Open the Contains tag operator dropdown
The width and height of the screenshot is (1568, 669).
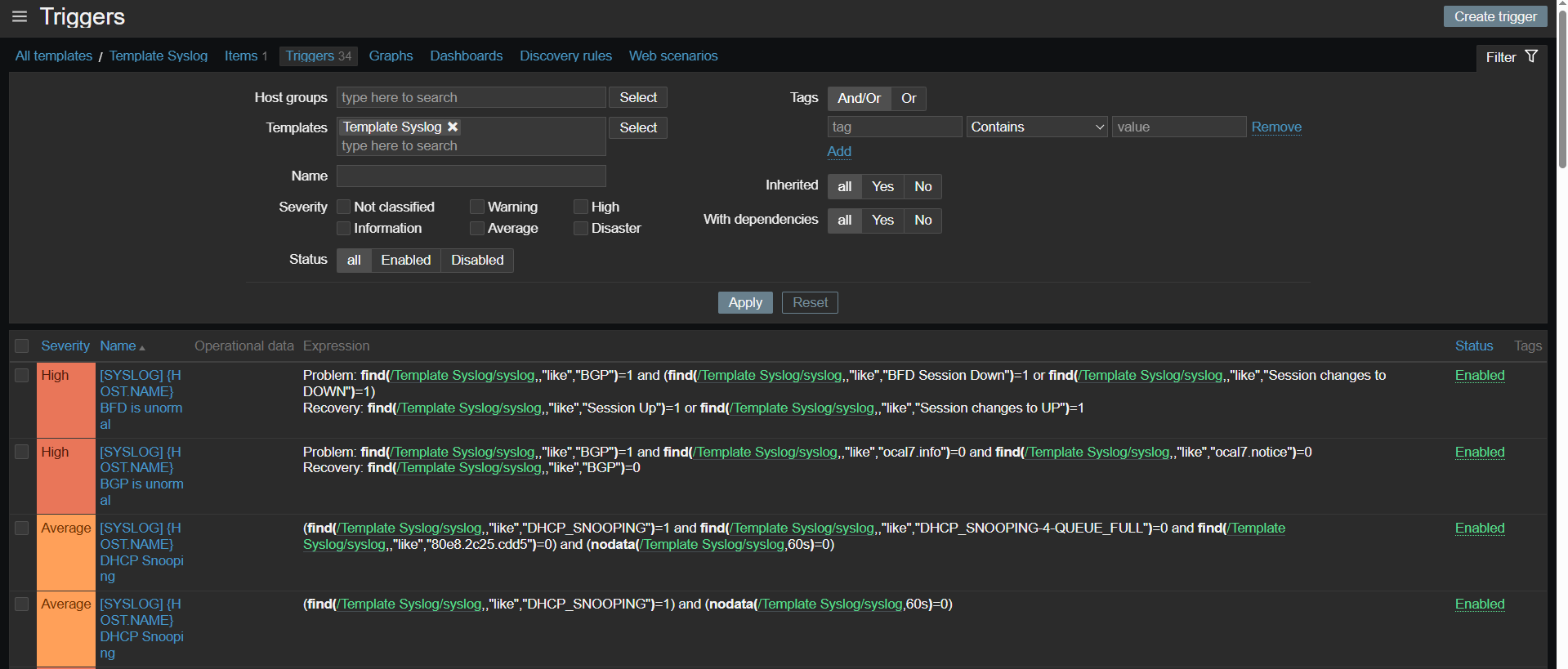[x=1037, y=127]
